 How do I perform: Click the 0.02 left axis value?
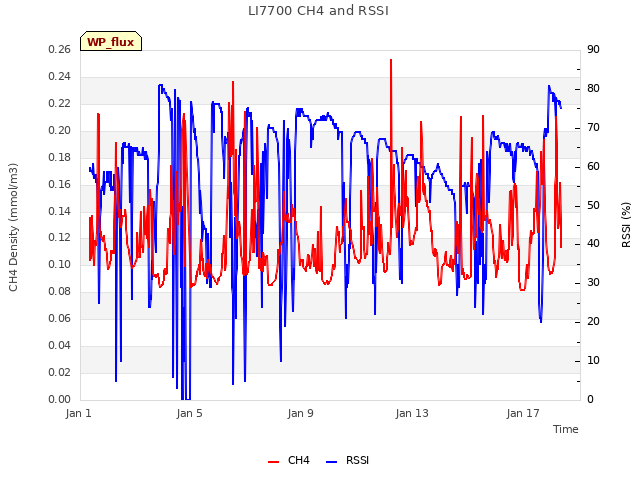tap(60, 372)
